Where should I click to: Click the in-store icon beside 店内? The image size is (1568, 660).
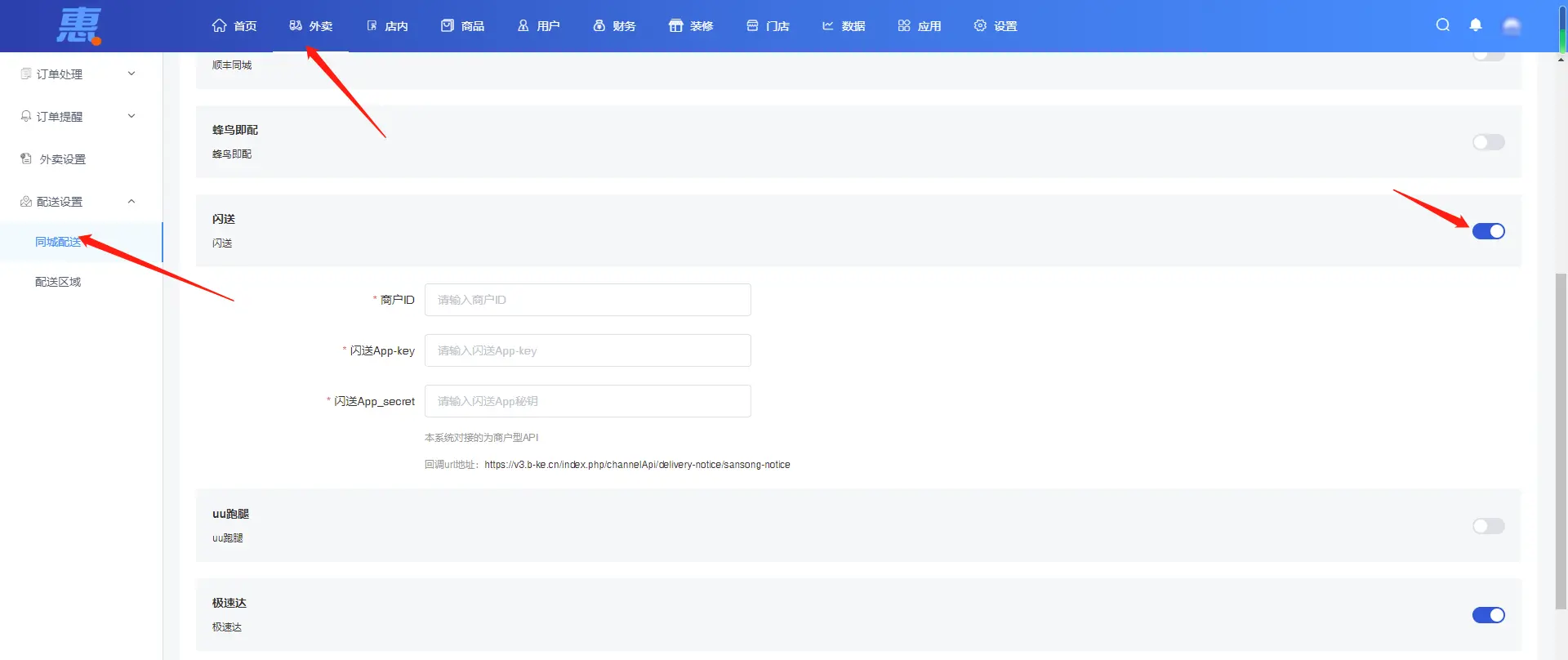[372, 25]
